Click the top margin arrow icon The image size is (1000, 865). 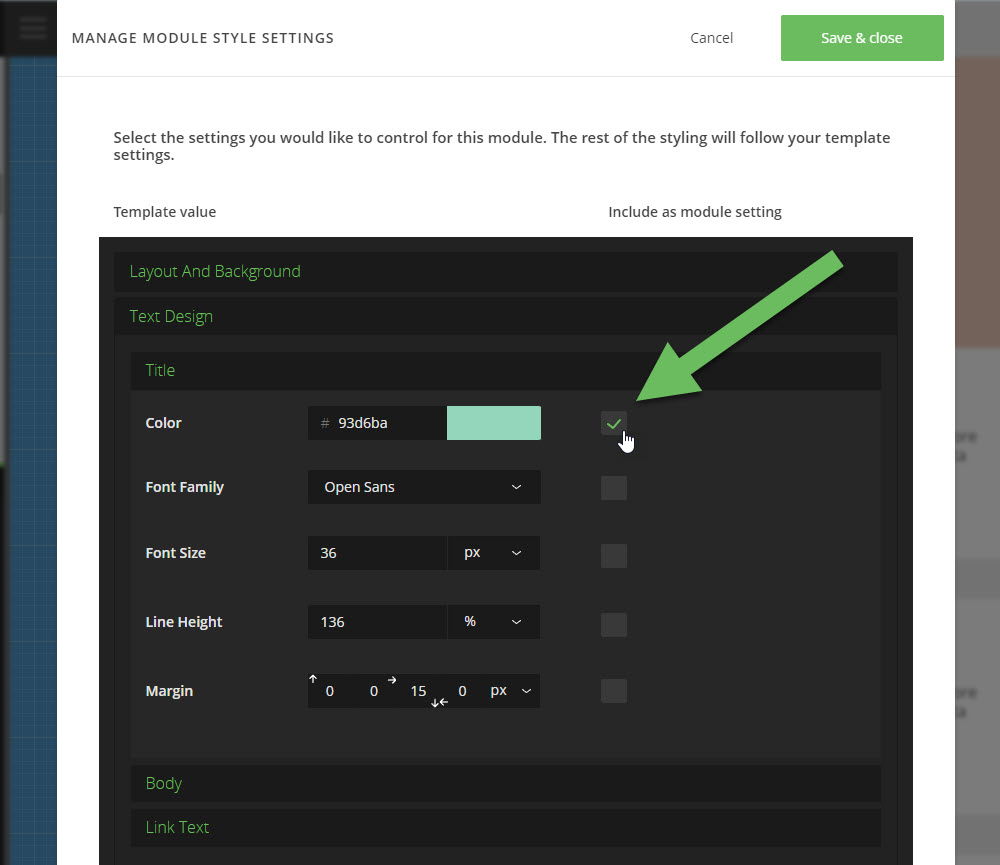coord(312,677)
